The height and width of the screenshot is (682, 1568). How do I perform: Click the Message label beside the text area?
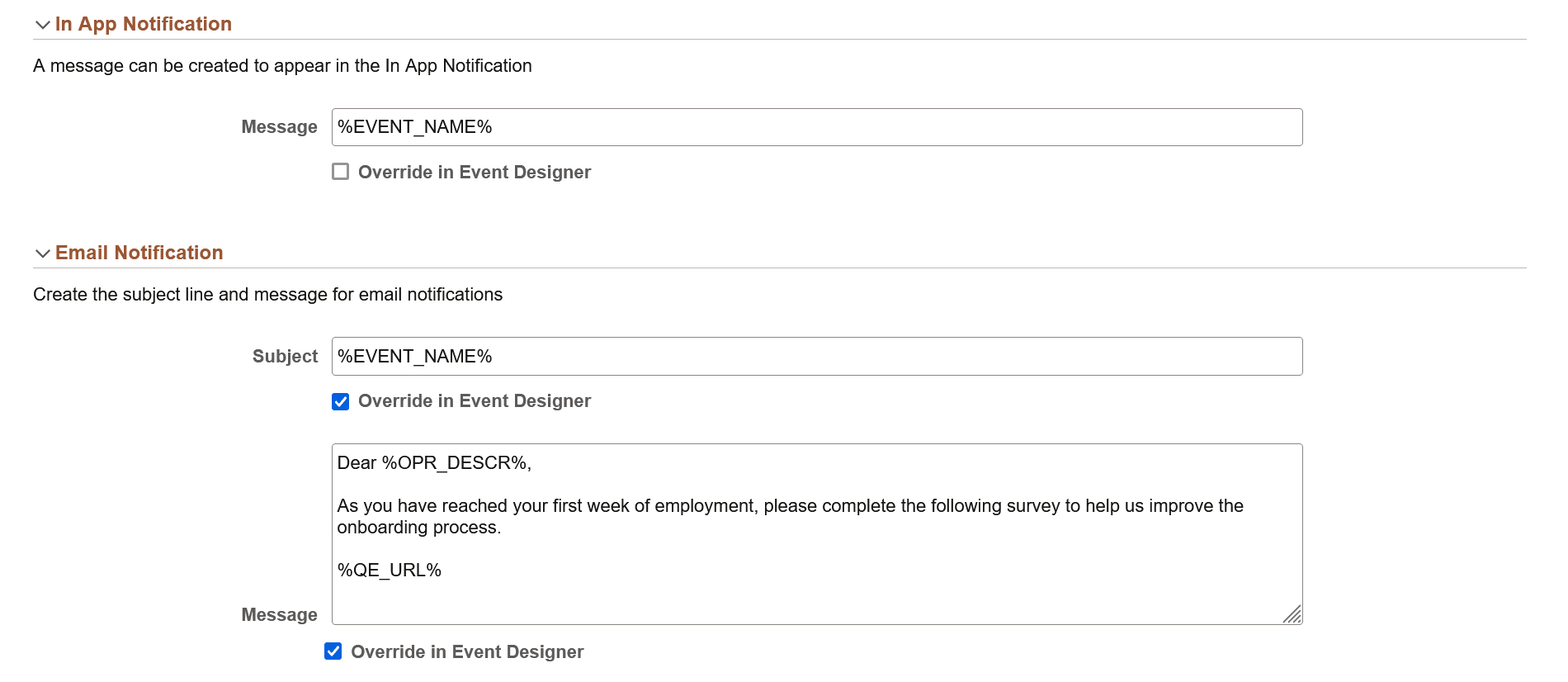click(x=280, y=614)
